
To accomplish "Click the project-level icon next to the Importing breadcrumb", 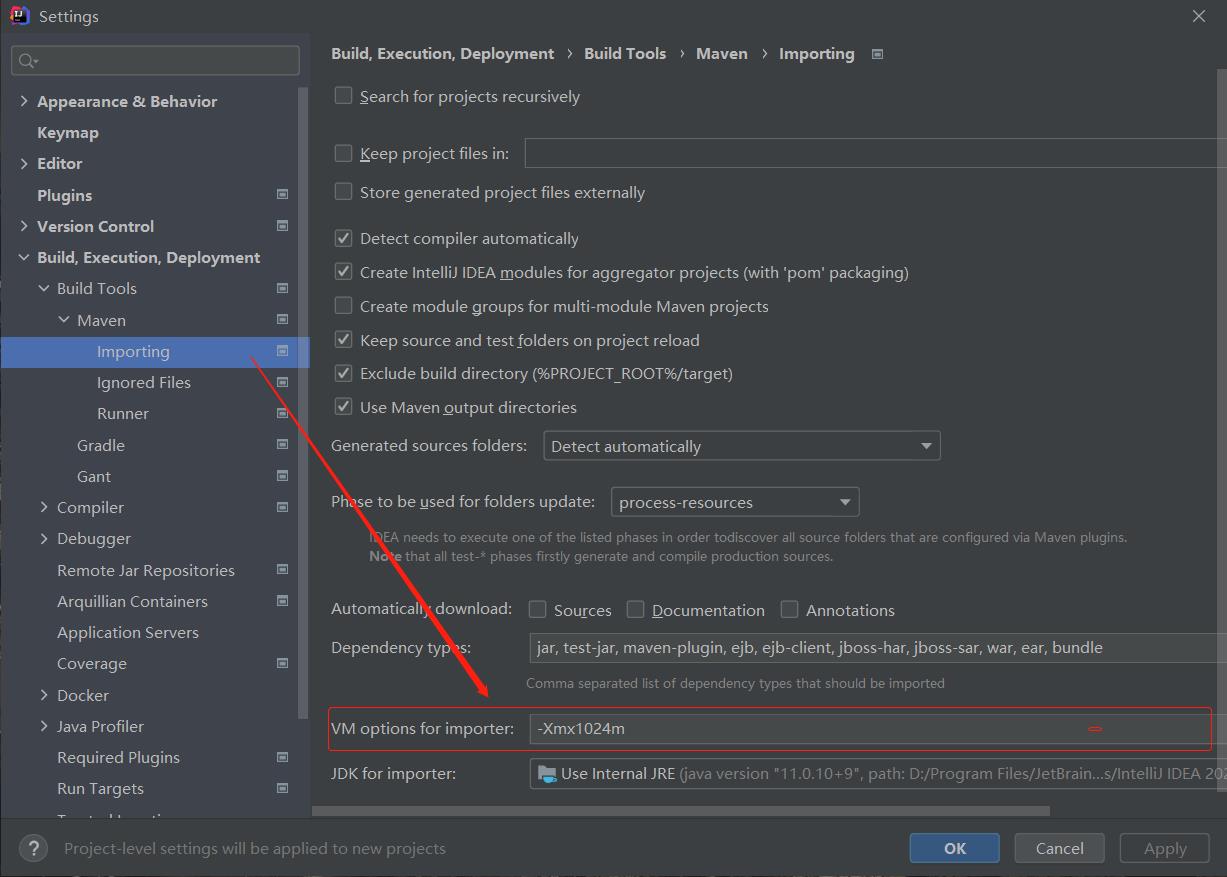I will tap(877, 54).
